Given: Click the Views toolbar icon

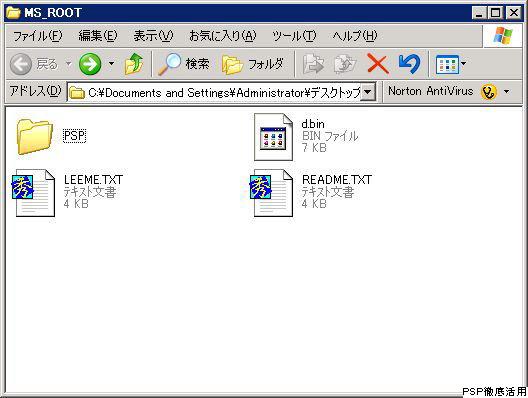Looking at the screenshot, I should [x=447, y=64].
